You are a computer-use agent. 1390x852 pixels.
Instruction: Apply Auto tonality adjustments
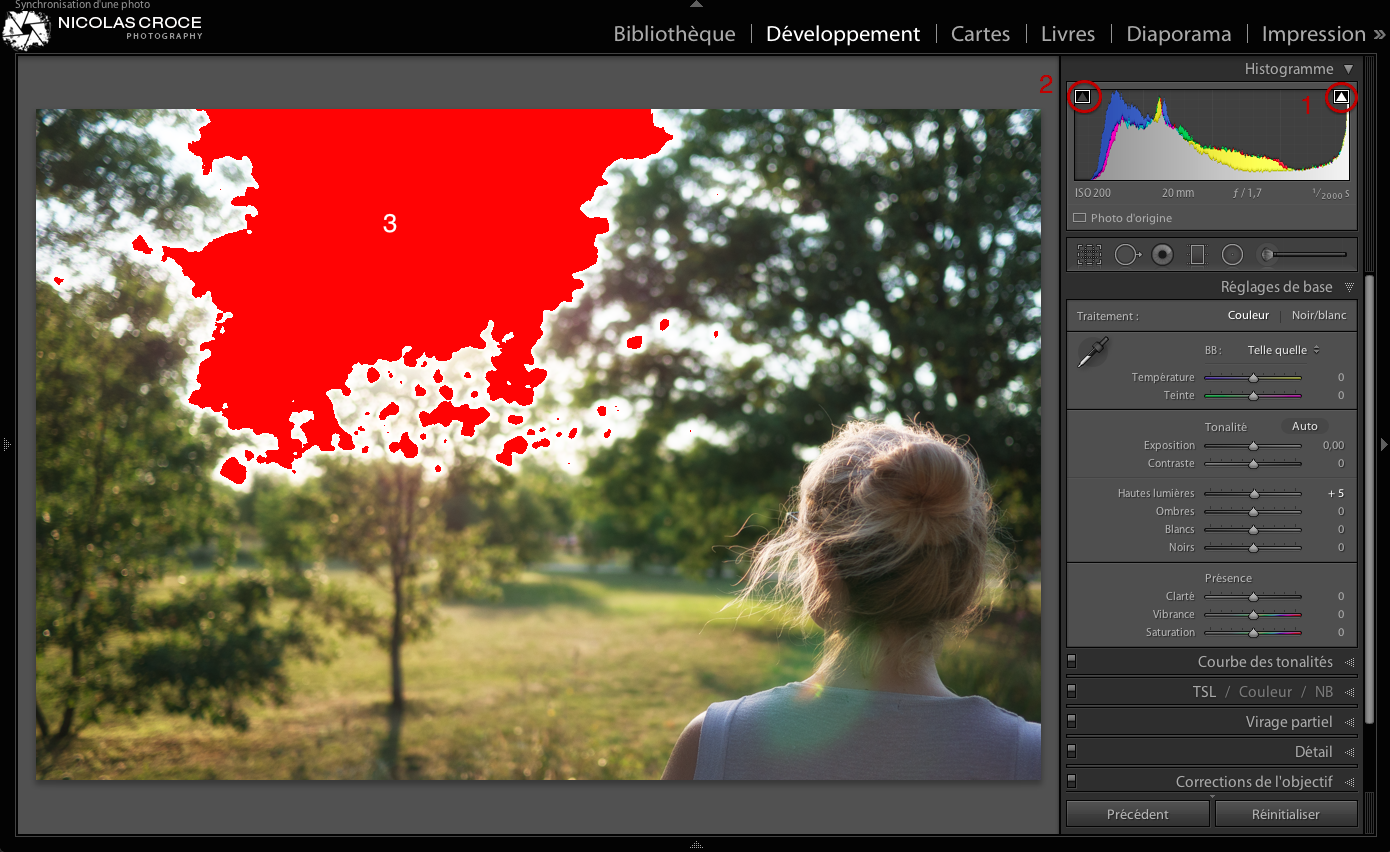(x=1304, y=426)
